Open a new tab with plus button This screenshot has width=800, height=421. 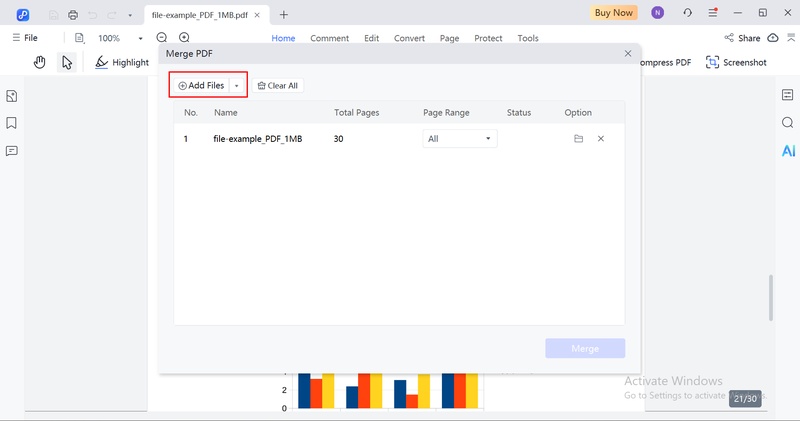coord(284,15)
